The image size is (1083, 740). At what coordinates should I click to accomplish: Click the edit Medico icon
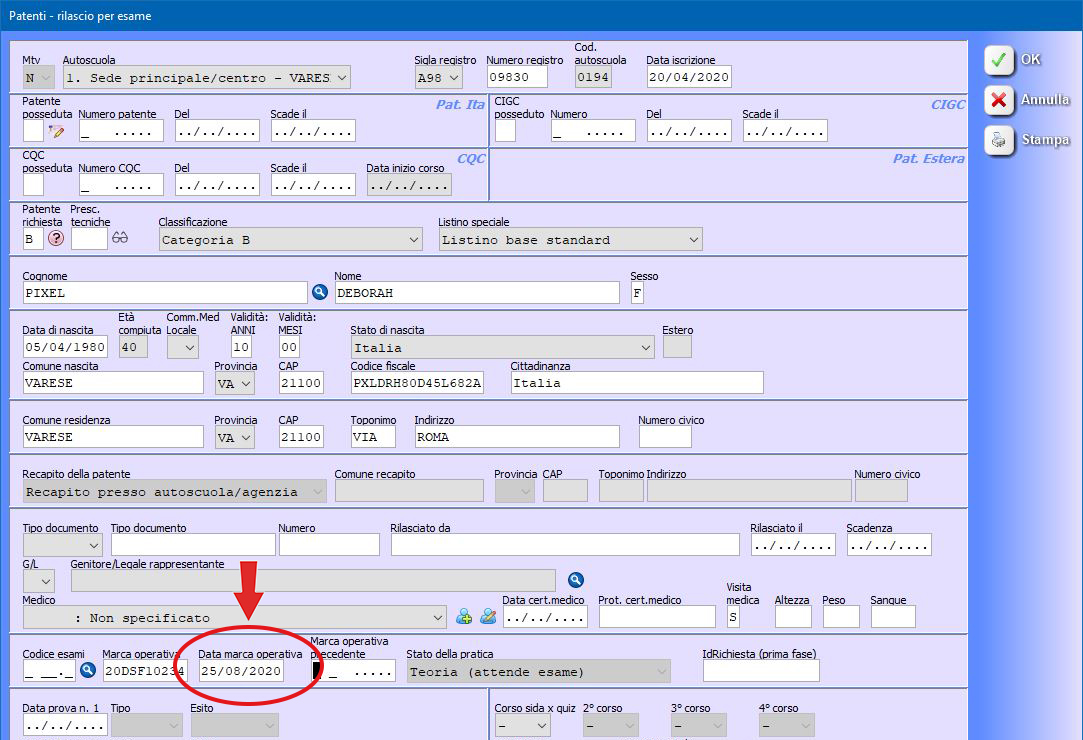(488, 617)
